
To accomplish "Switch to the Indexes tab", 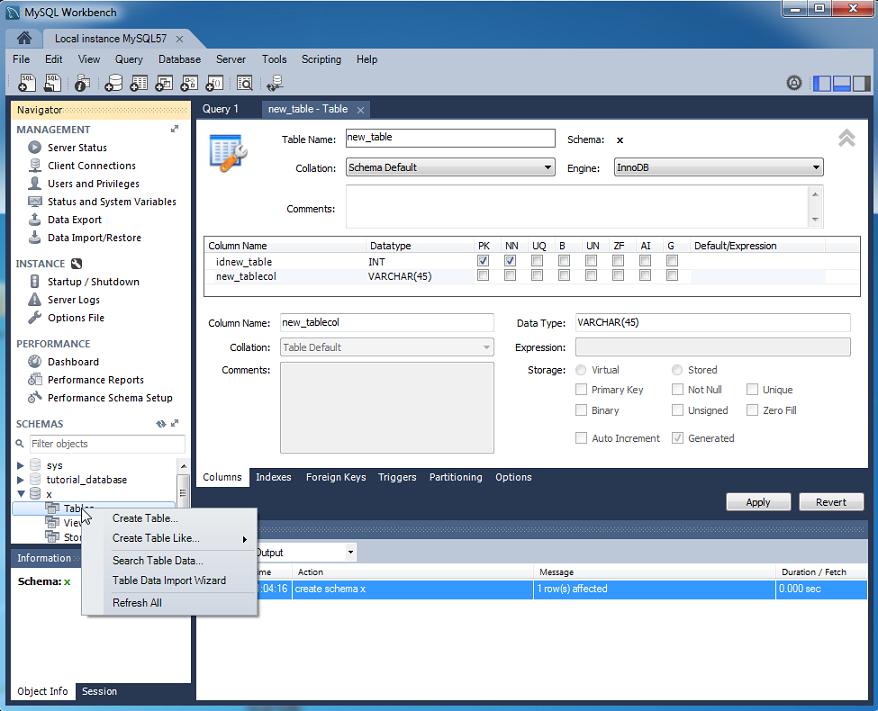I will point(273,477).
